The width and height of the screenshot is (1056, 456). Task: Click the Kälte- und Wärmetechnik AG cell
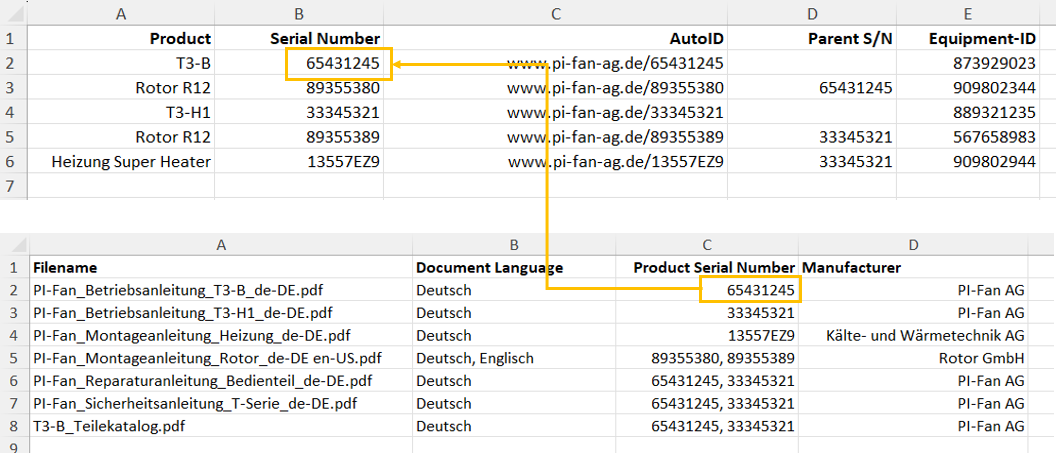913,335
